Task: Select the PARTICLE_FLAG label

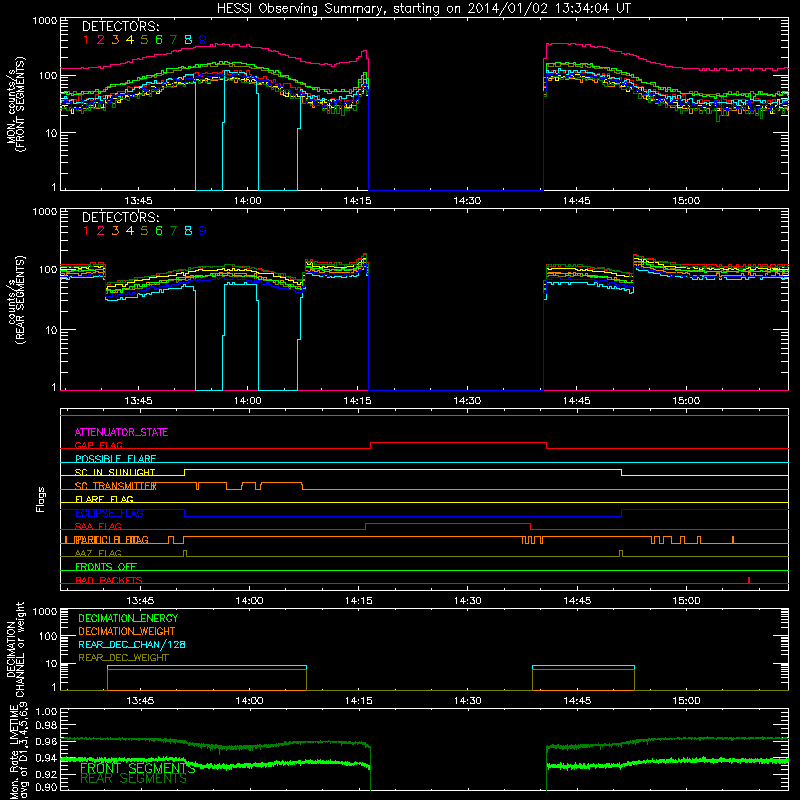Action: click(111, 540)
